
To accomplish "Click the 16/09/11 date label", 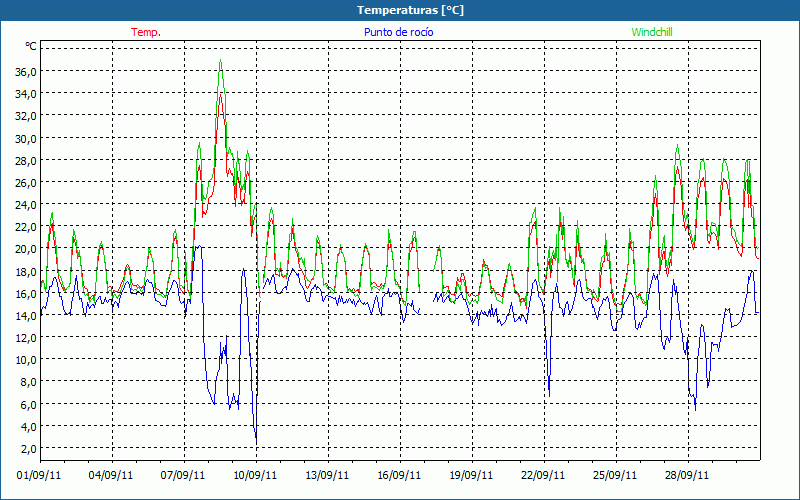I will coord(399,475).
